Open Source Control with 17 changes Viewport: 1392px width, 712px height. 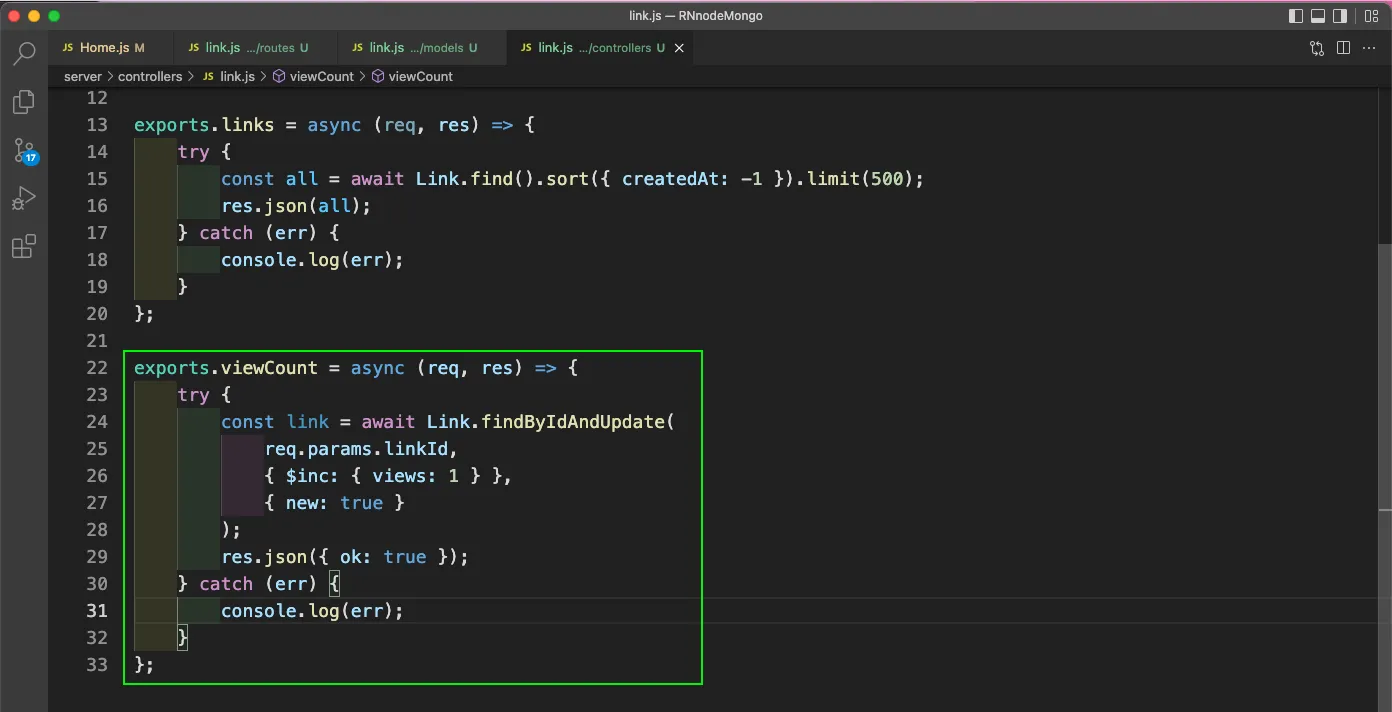pos(25,151)
